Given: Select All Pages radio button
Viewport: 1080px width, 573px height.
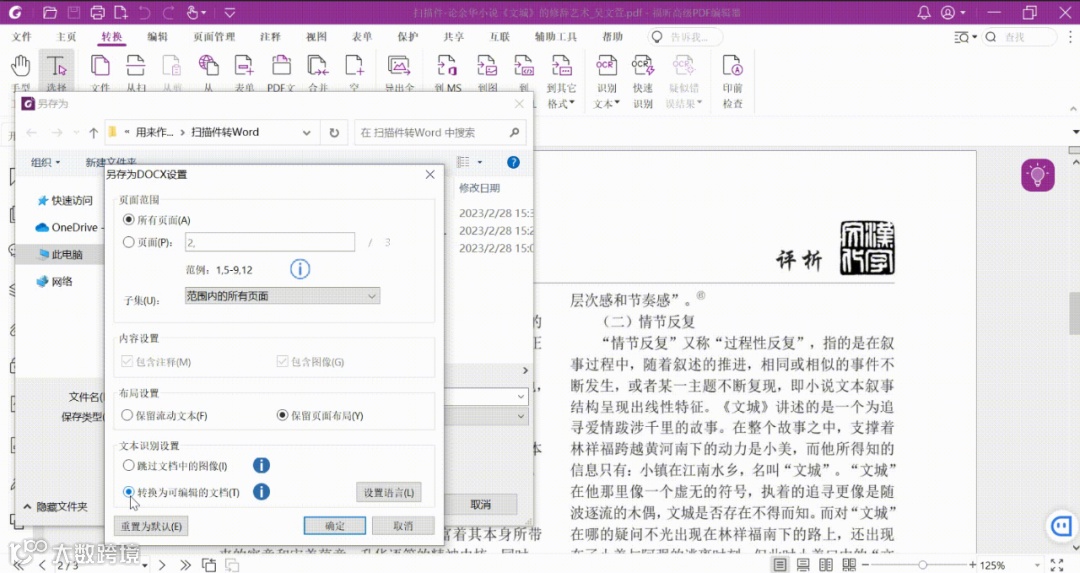Looking at the screenshot, I should point(128,220).
